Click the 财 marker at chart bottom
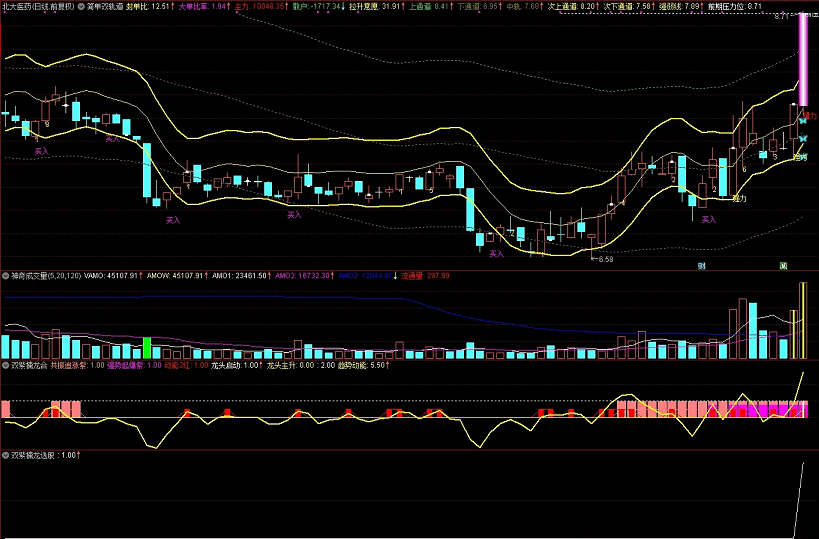Image resolution: width=819 pixels, height=539 pixels. 701,266
